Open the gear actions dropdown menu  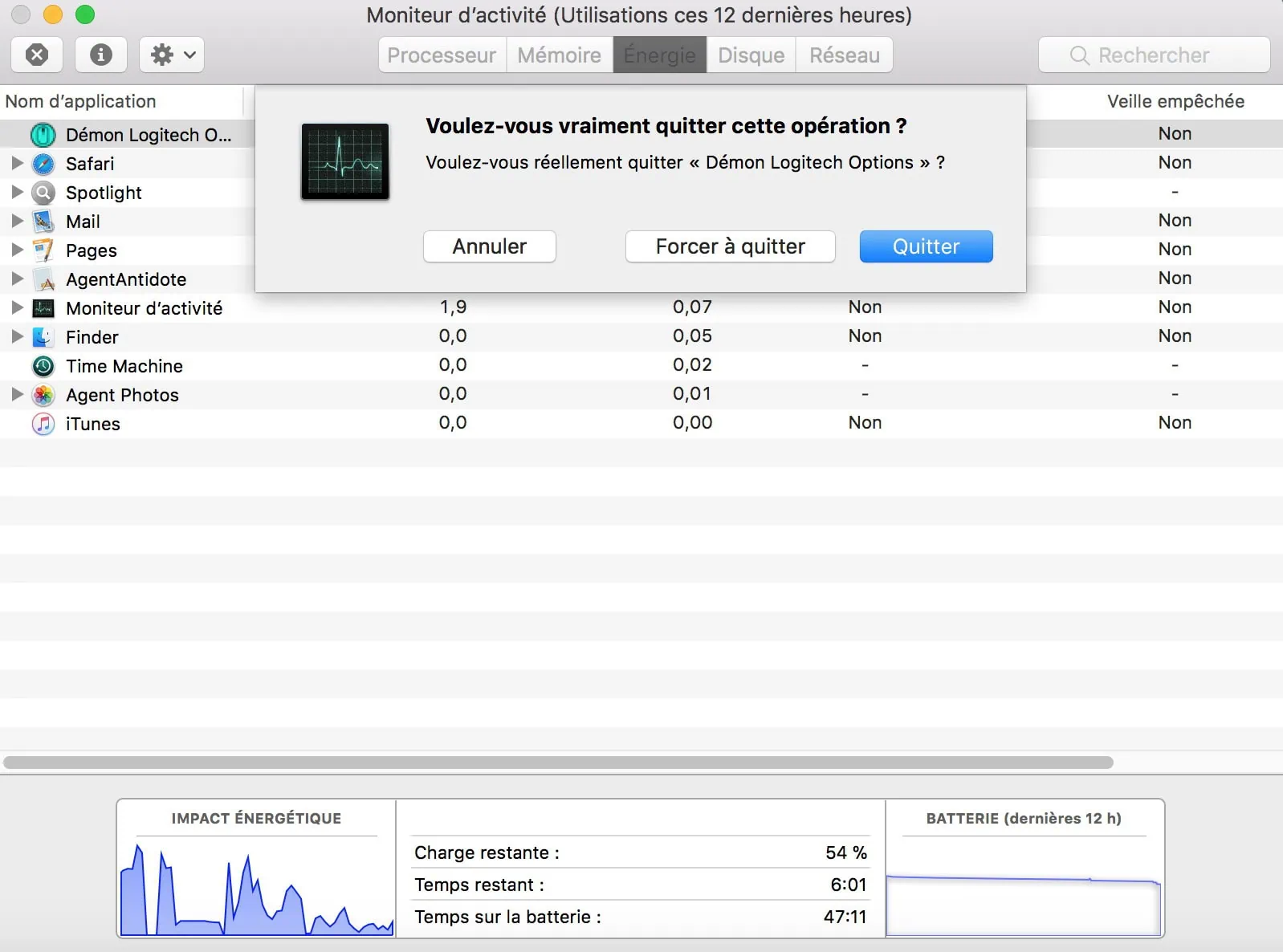coord(172,55)
